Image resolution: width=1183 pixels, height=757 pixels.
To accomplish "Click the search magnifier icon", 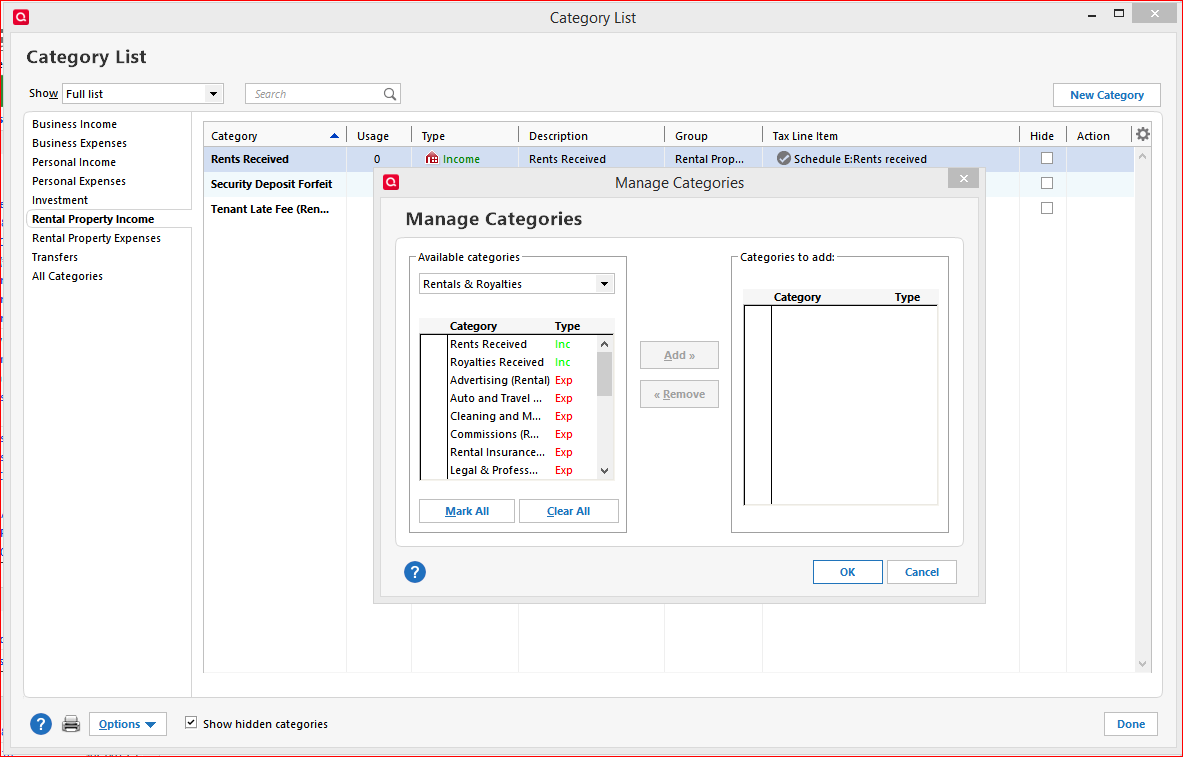I will (x=390, y=94).
